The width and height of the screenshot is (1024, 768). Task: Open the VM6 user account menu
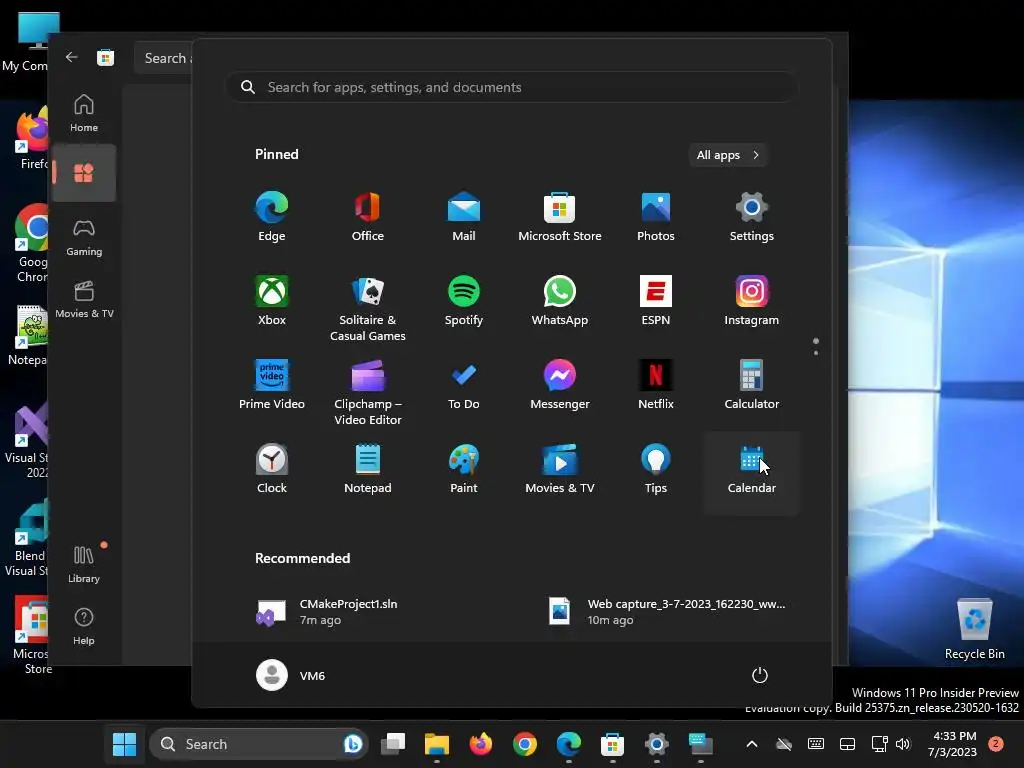tap(291, 675)
